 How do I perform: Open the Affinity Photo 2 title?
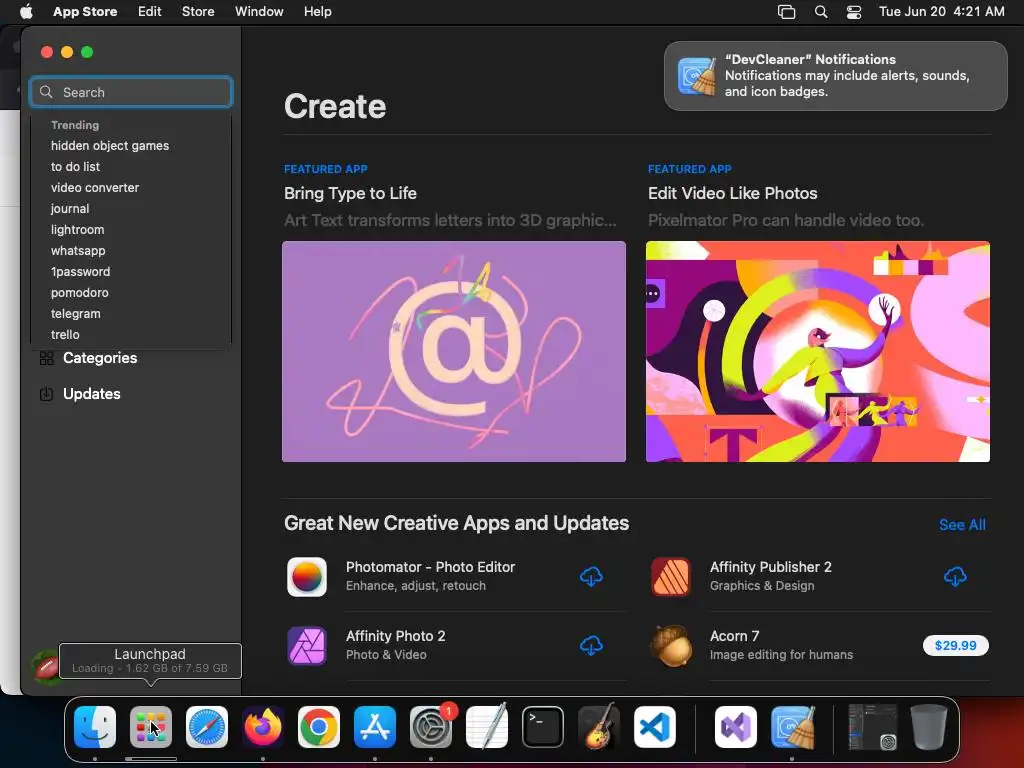pyautogui.click(x=395, y=636)
